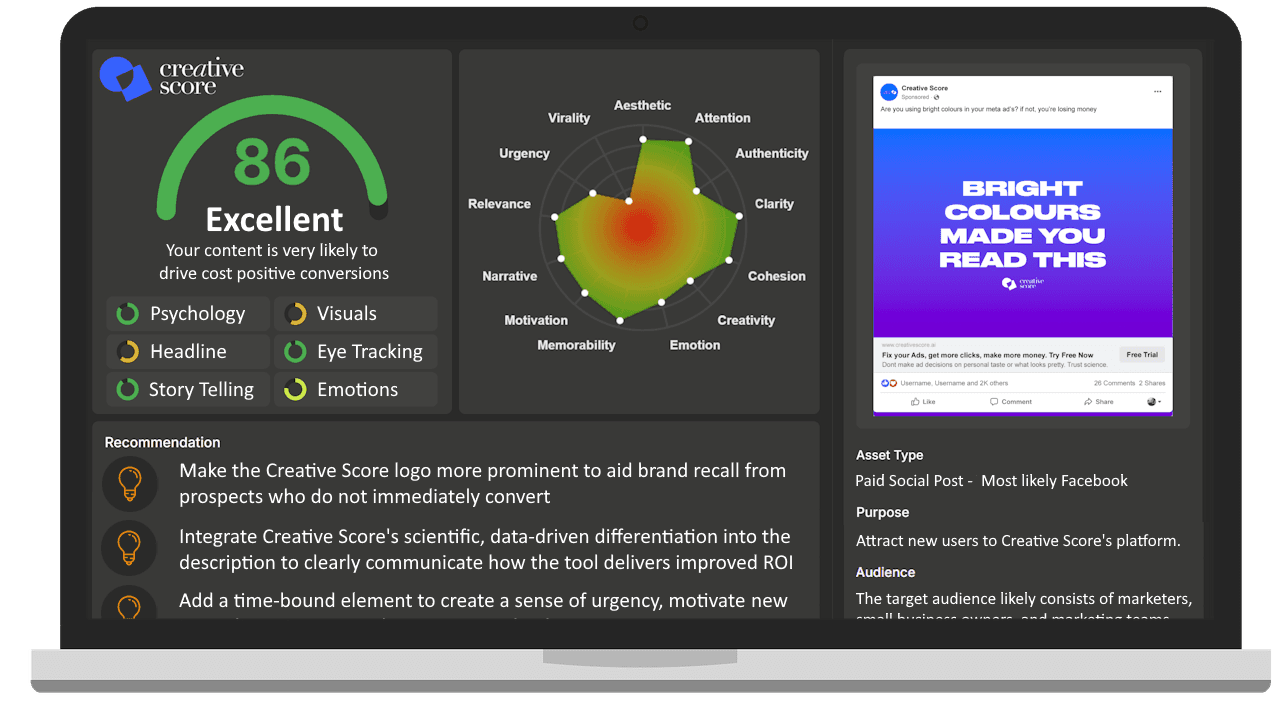
Task: Select the Attention label on the radar chart
Action: (722, 118)
